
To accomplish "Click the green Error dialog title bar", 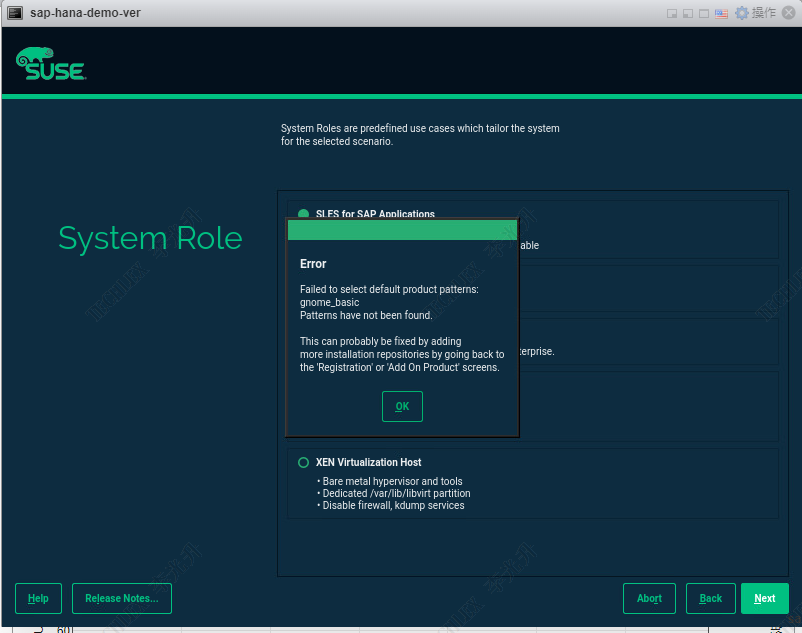I will click(x=403, y=230).
